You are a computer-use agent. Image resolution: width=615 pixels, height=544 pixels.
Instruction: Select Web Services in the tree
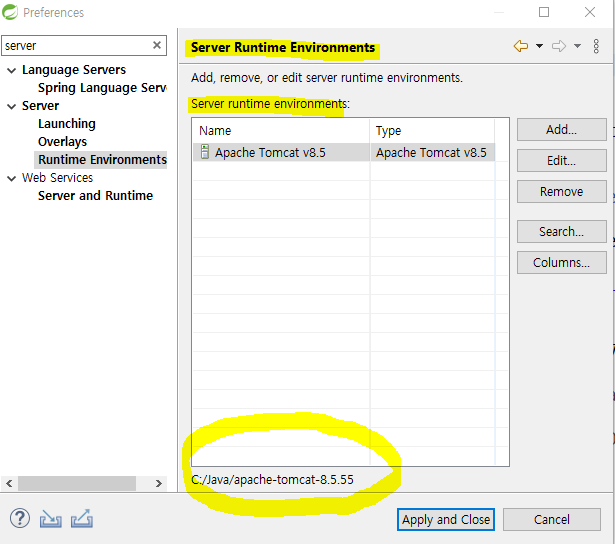pyautogui.click(x=57, y=178)
